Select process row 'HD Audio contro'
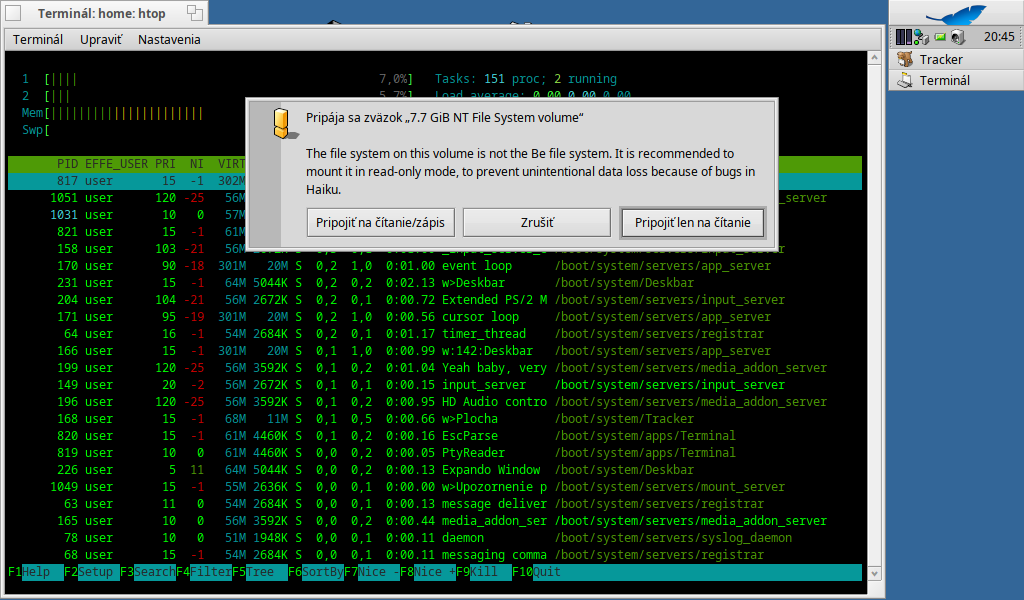The height and width of the screenshot is (600, 1024). (435, 402)
